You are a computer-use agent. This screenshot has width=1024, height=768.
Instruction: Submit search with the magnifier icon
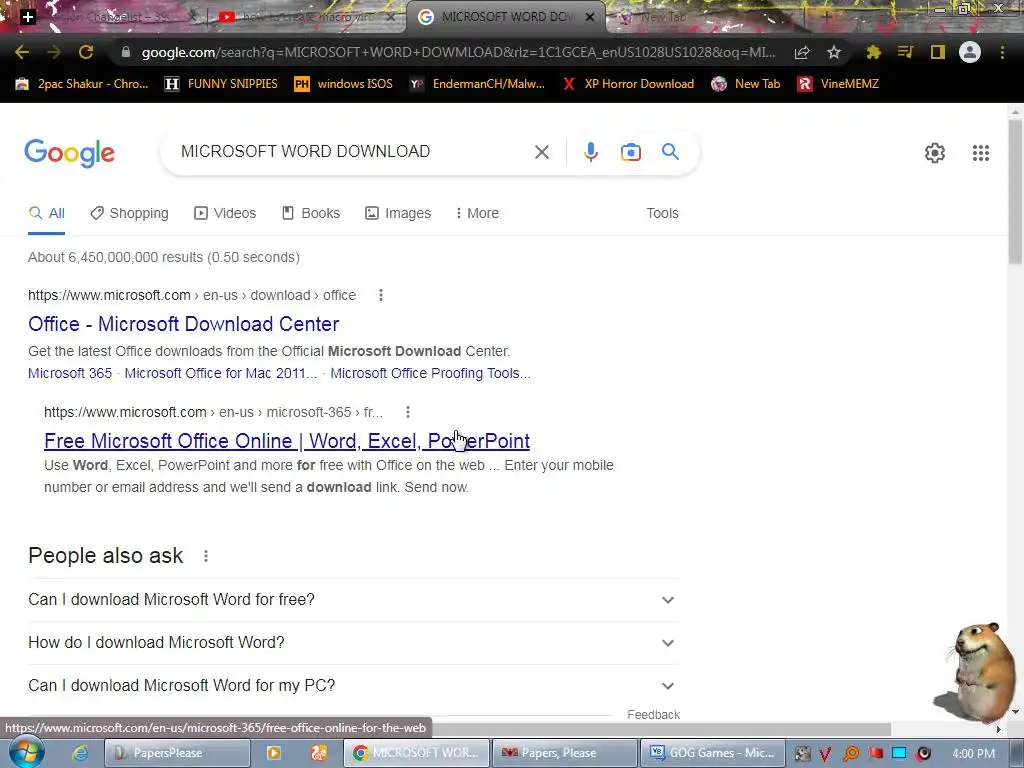(x=670, y=152)
